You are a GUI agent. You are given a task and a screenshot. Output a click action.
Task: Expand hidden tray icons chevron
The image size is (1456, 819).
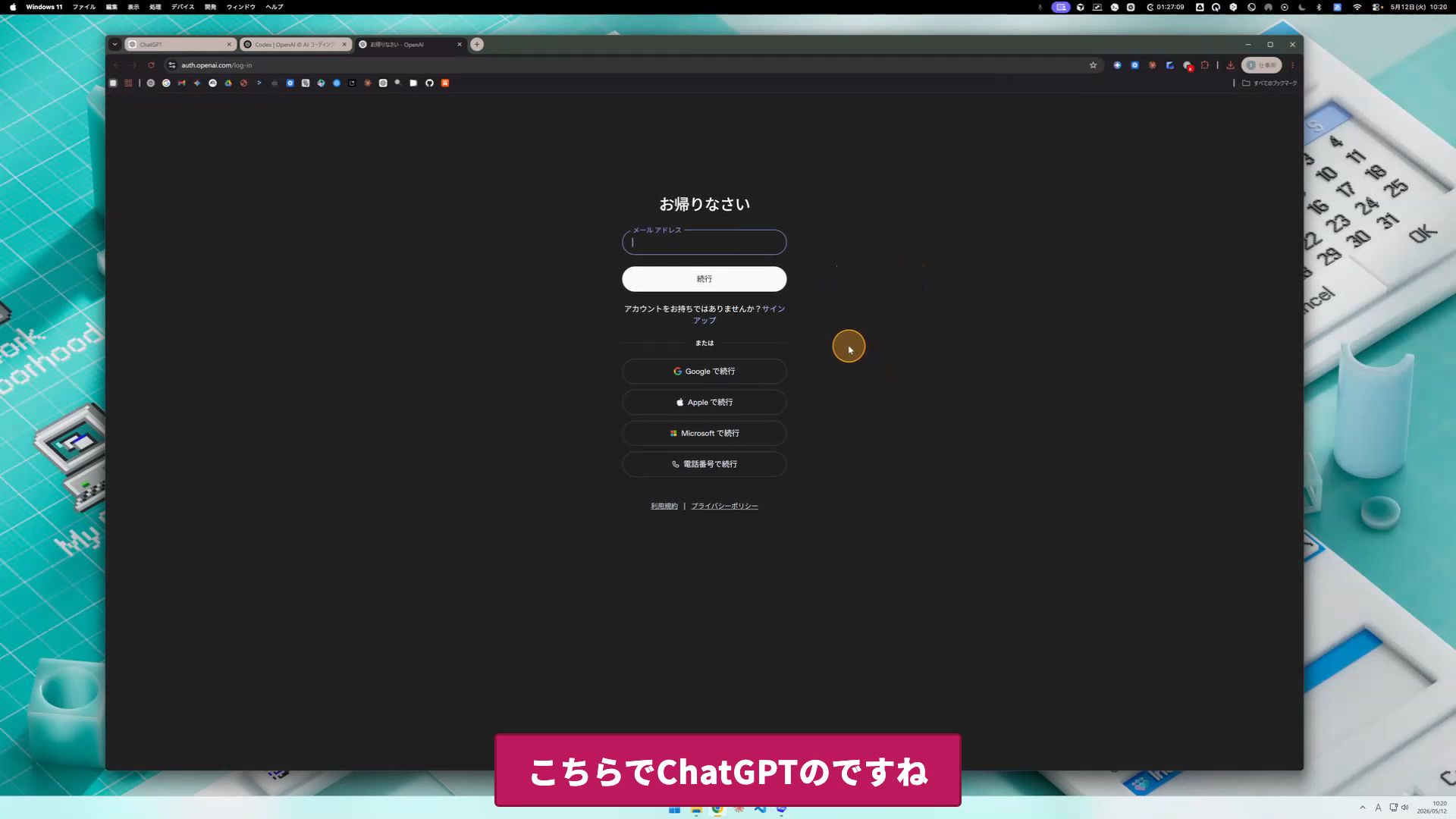tap(1362, 808)
